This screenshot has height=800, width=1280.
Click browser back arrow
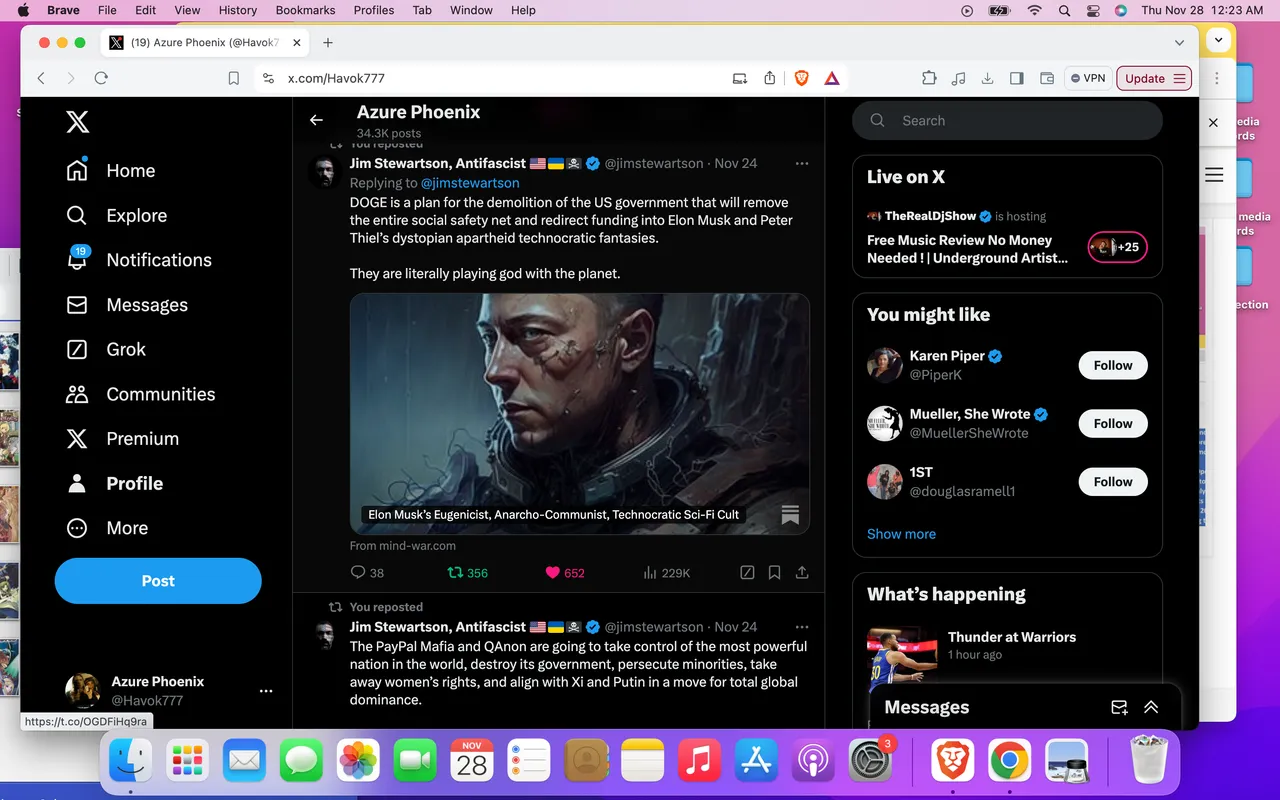click(x=41, y=78)
